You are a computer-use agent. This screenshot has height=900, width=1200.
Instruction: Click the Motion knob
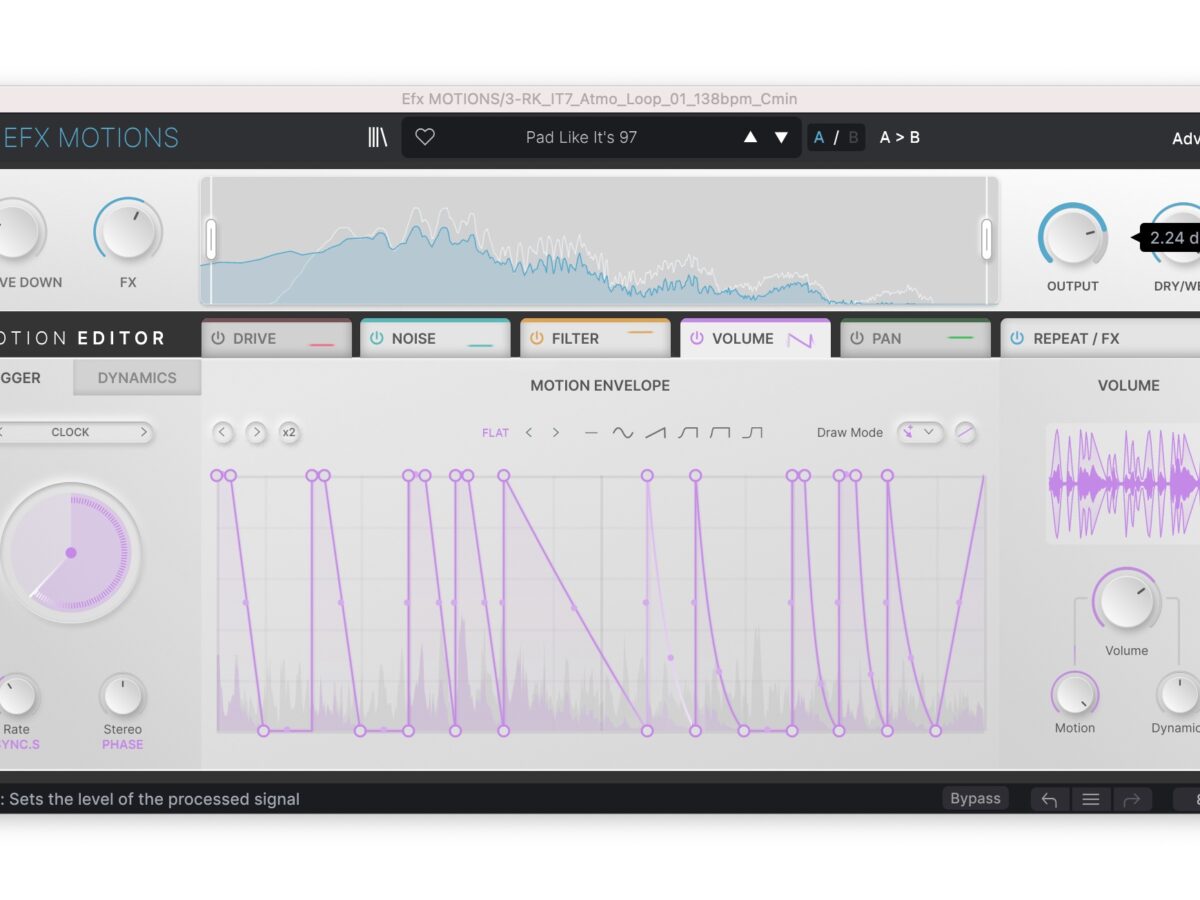(1075, 694)
